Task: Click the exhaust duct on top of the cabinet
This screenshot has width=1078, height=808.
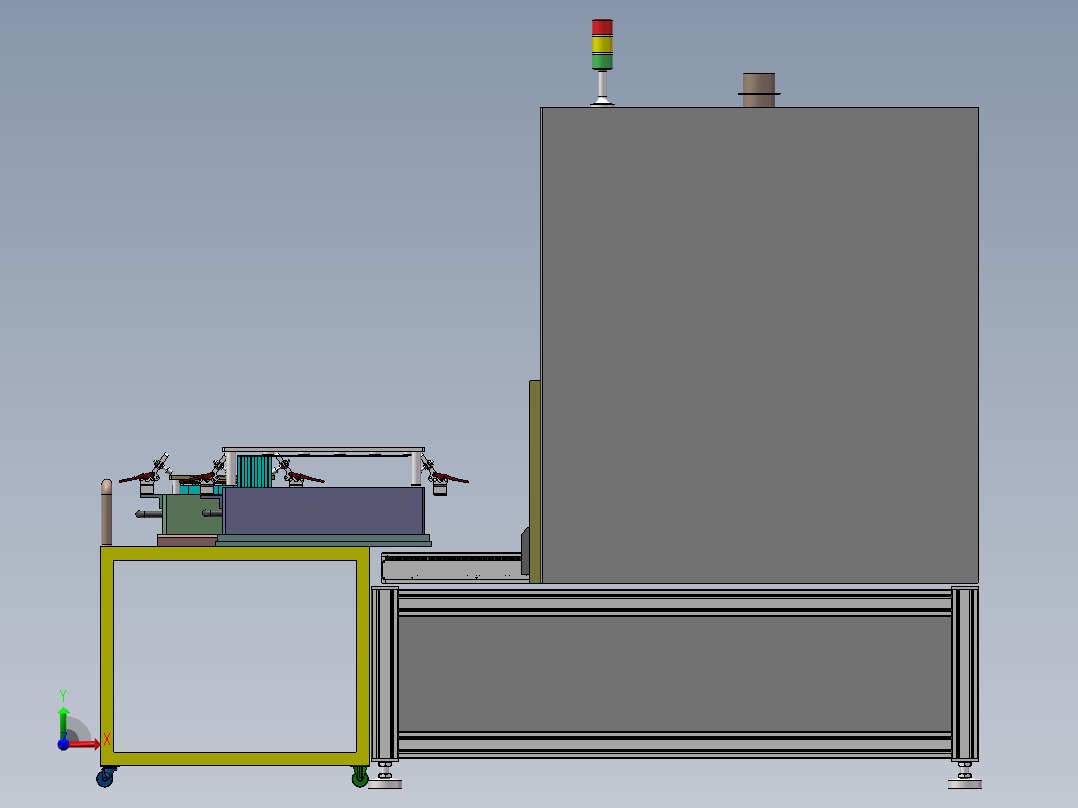Action: 759,90
